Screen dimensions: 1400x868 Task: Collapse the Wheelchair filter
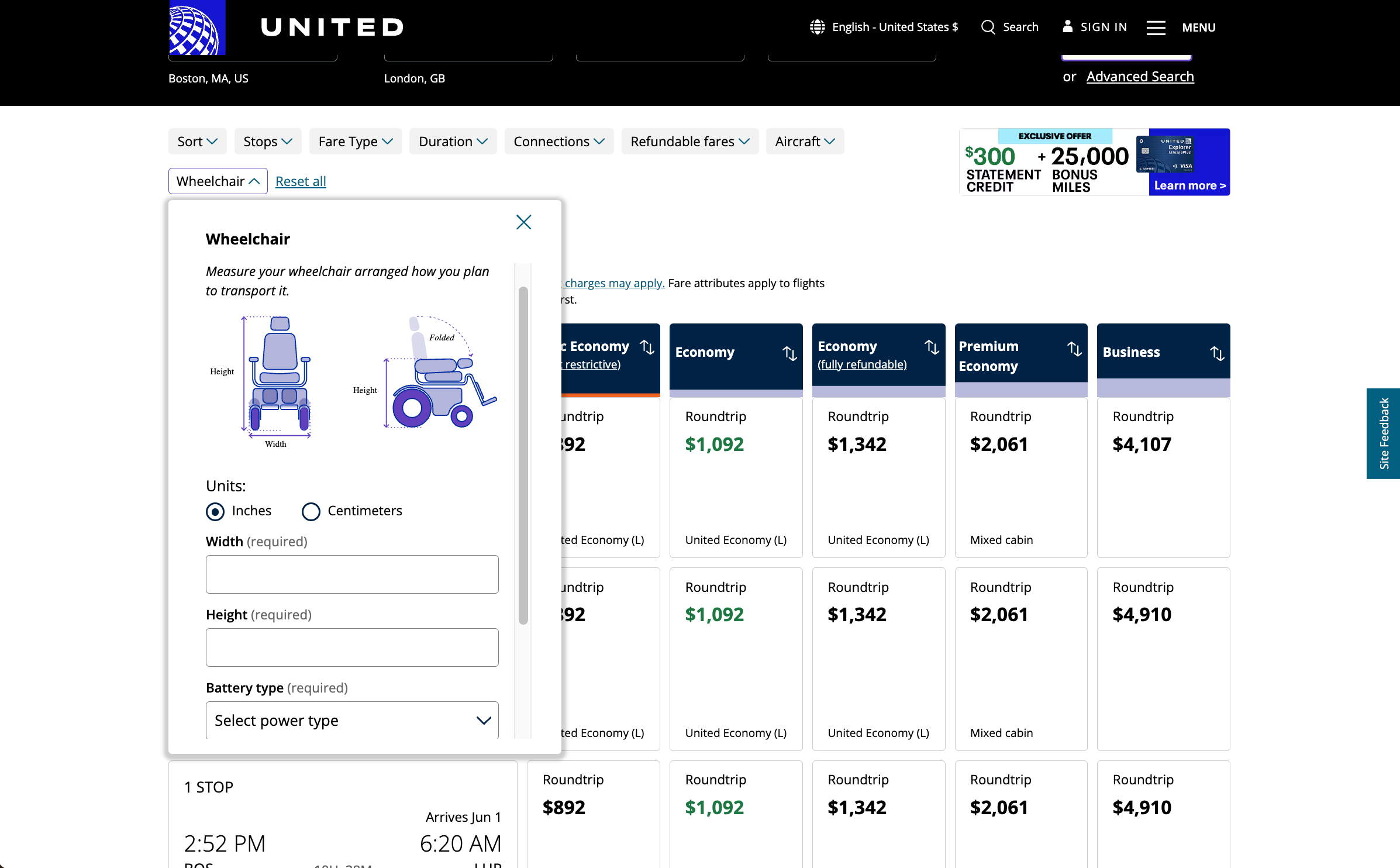click(218, 181)
